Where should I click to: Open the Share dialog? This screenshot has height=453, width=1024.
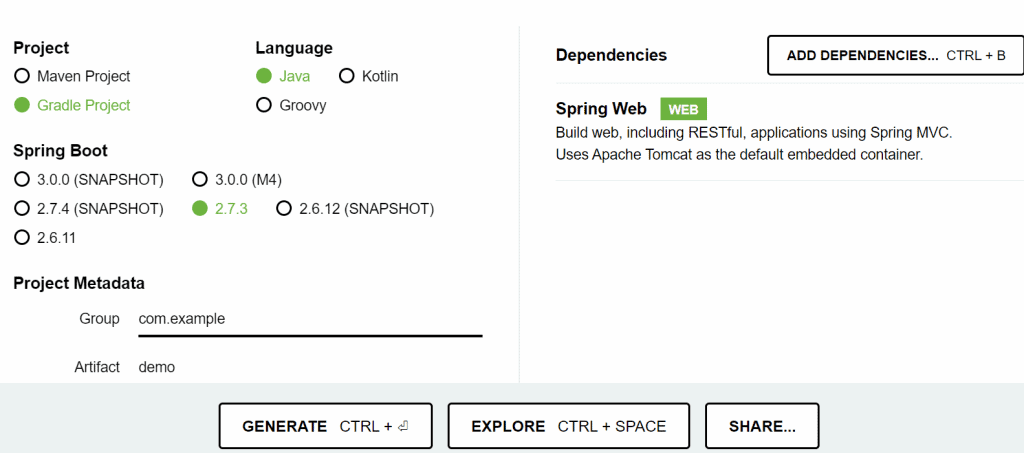(762, 426)
